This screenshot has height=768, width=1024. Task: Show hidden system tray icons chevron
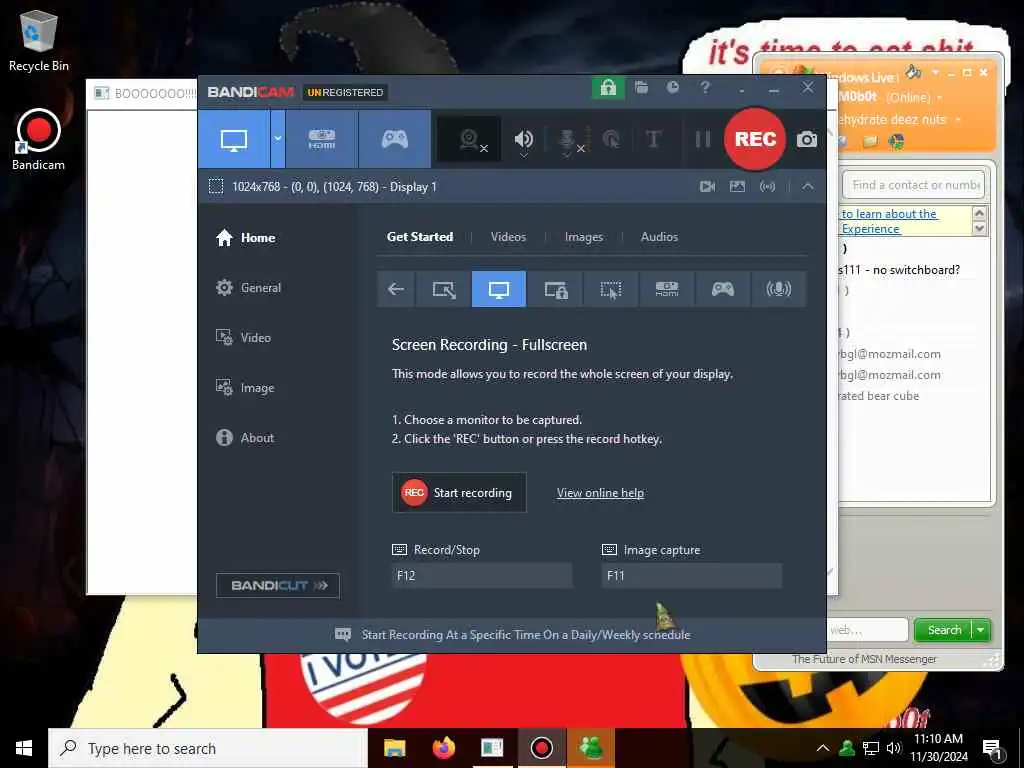822,748
